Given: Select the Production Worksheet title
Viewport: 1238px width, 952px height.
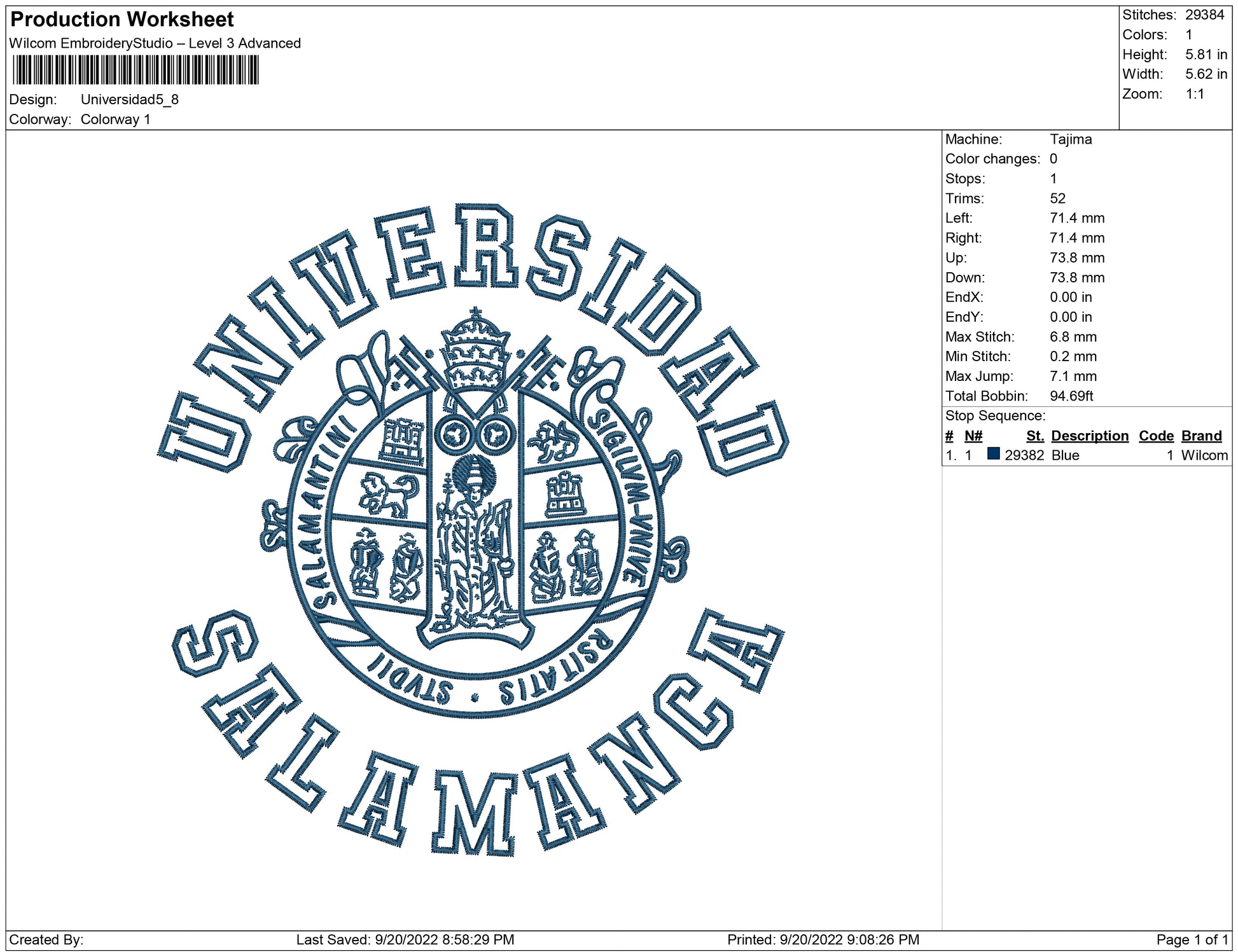Looking at the screenshot, I should click(x=122, y=20).
